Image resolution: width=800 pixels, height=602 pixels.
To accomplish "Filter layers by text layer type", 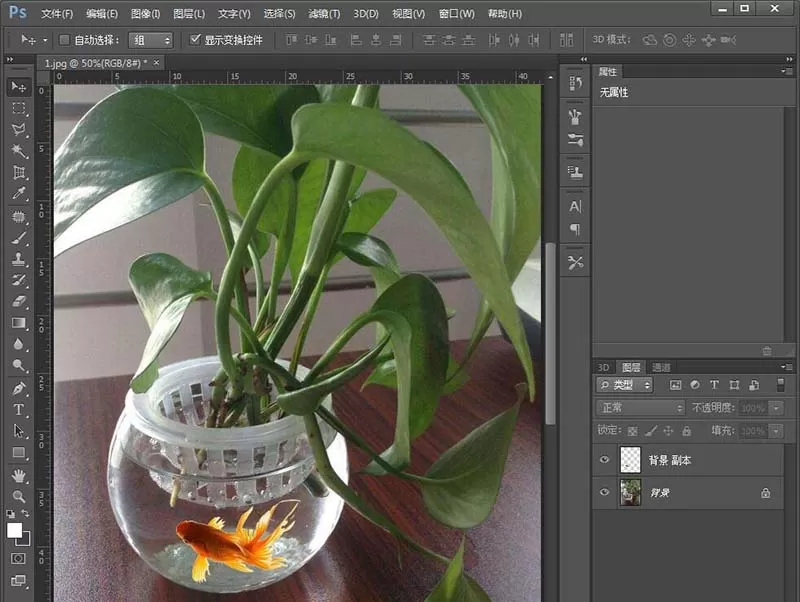I will pos(714,385).
